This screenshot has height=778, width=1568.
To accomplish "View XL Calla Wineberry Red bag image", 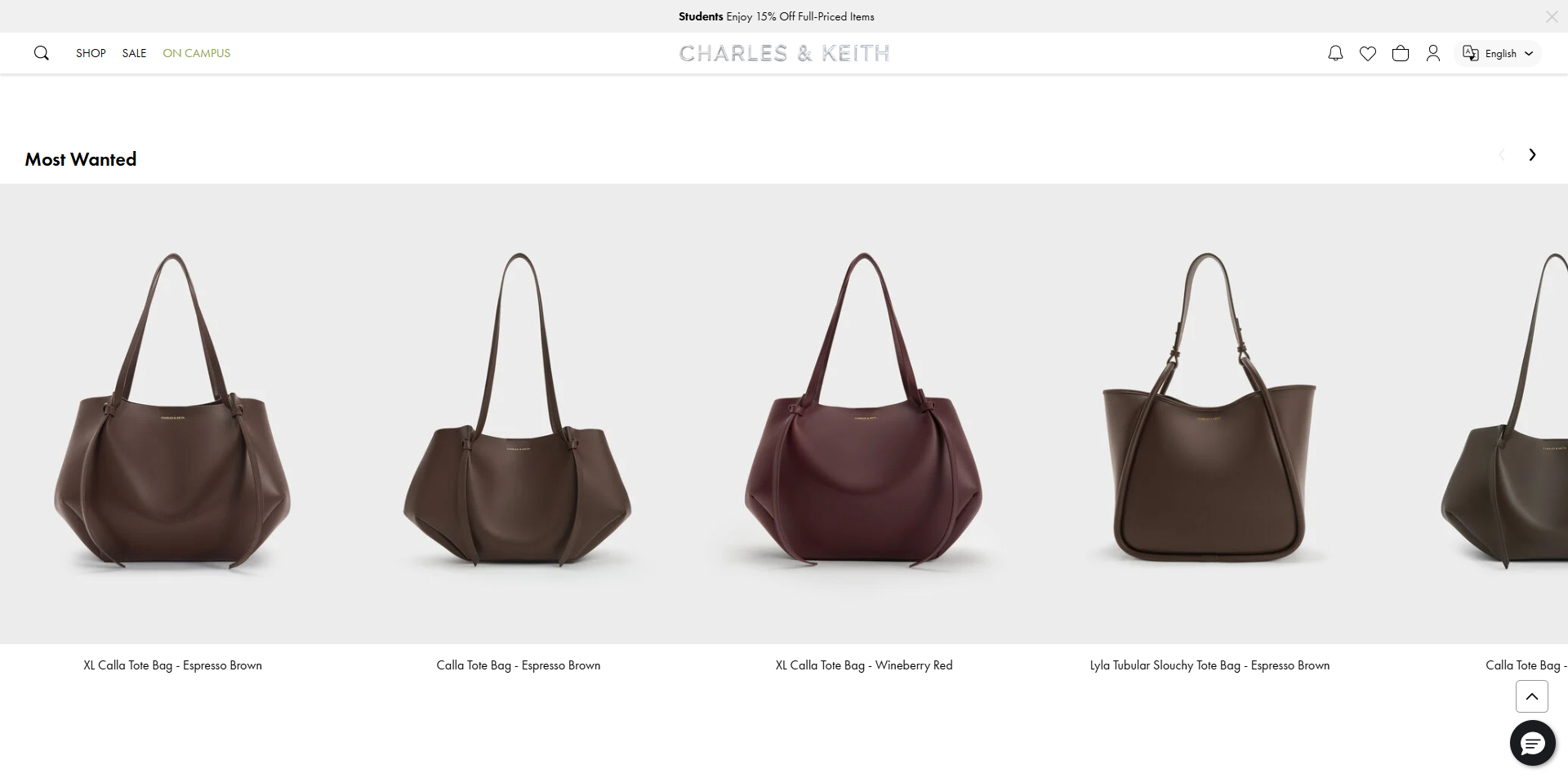I will click(x=863, y=413).
